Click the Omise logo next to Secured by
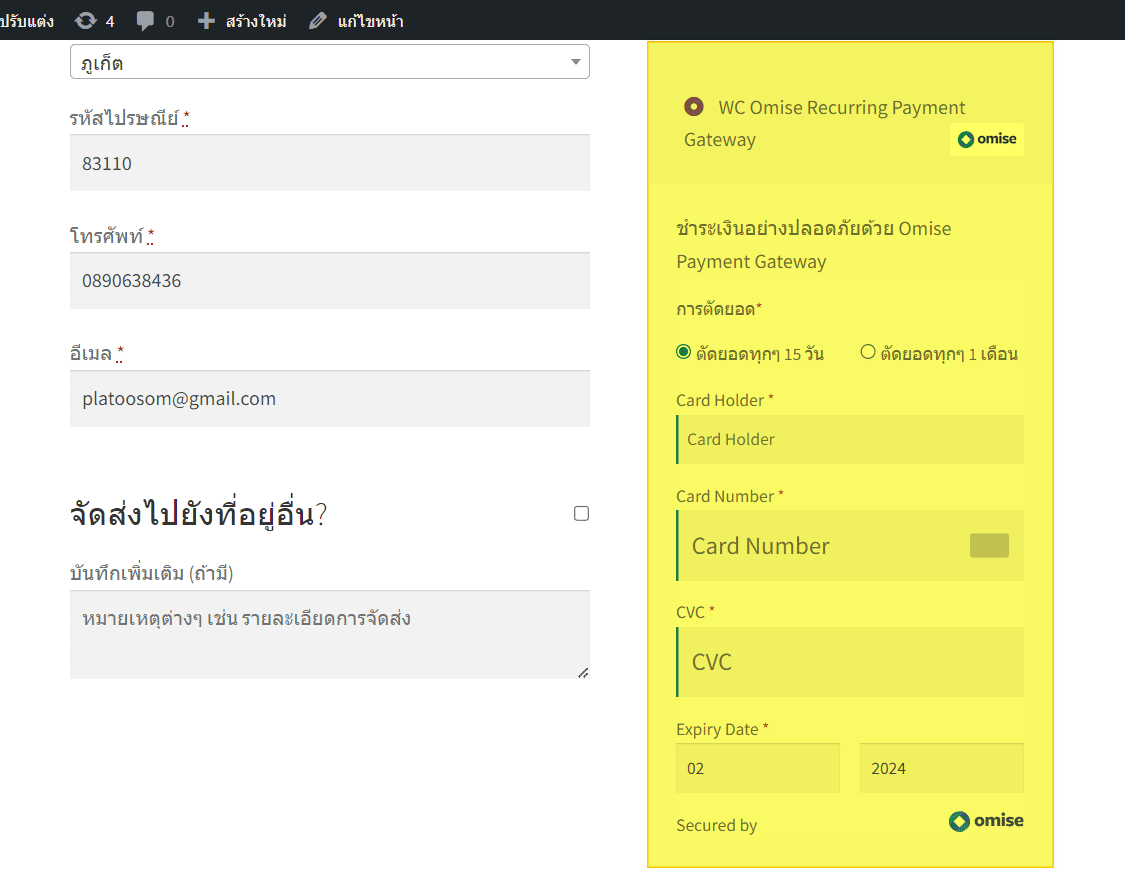Image resolution: width=1125 pixels, height=888 pixels. click(986, 821)
